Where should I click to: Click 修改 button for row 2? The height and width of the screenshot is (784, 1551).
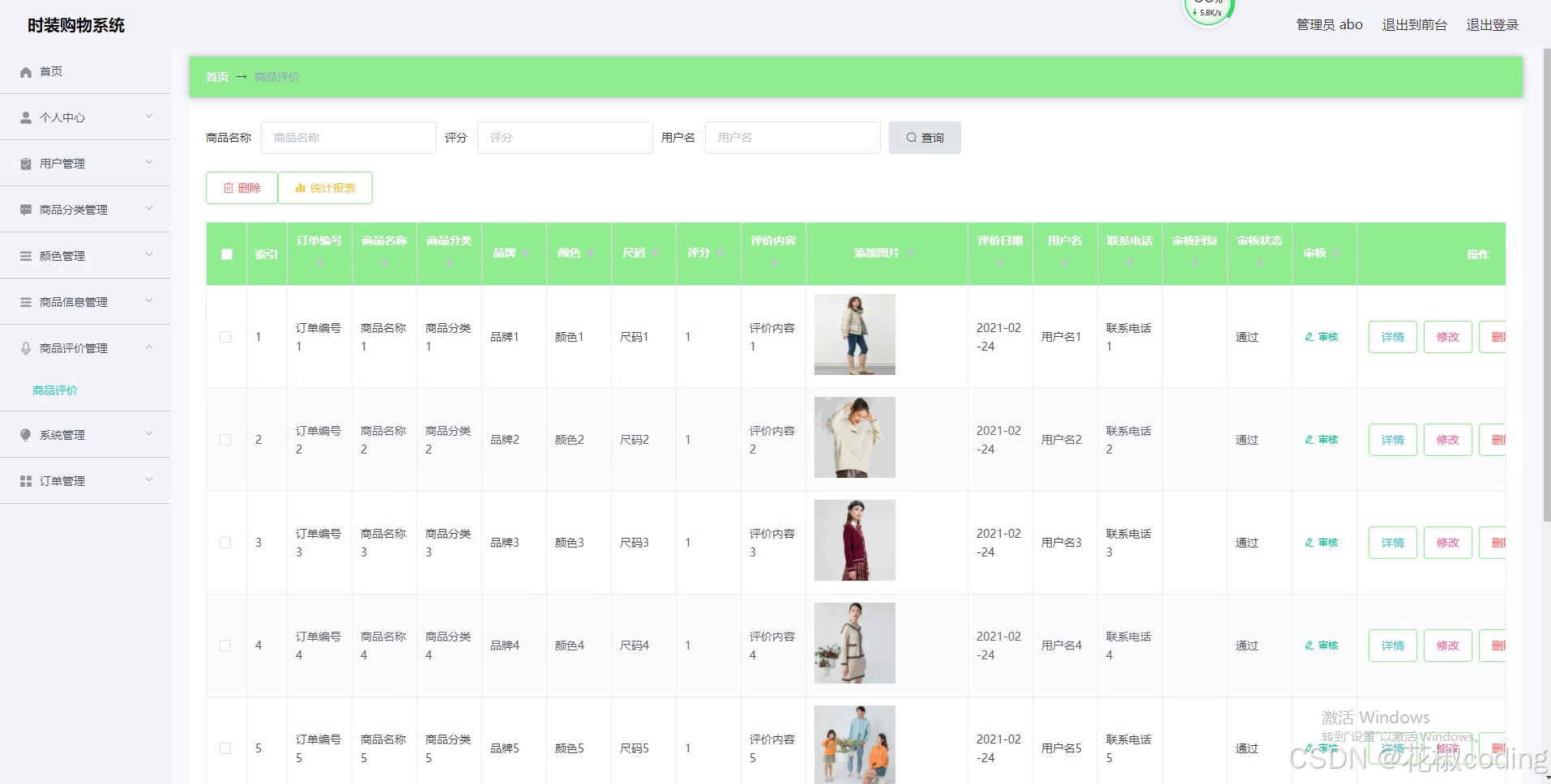pos(1448,440)
